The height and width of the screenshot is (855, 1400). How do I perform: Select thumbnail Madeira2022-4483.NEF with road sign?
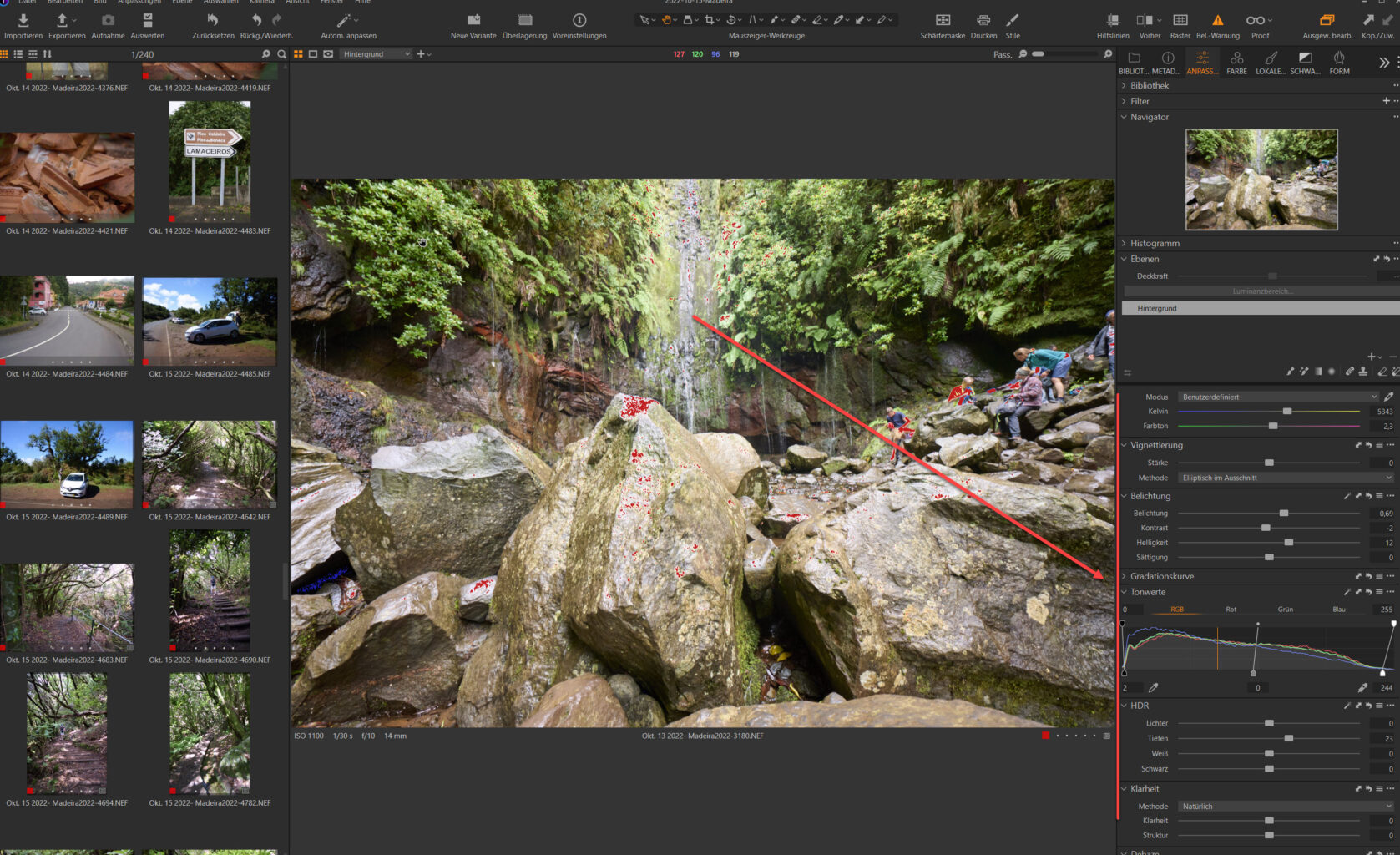(x=210, y=161)
